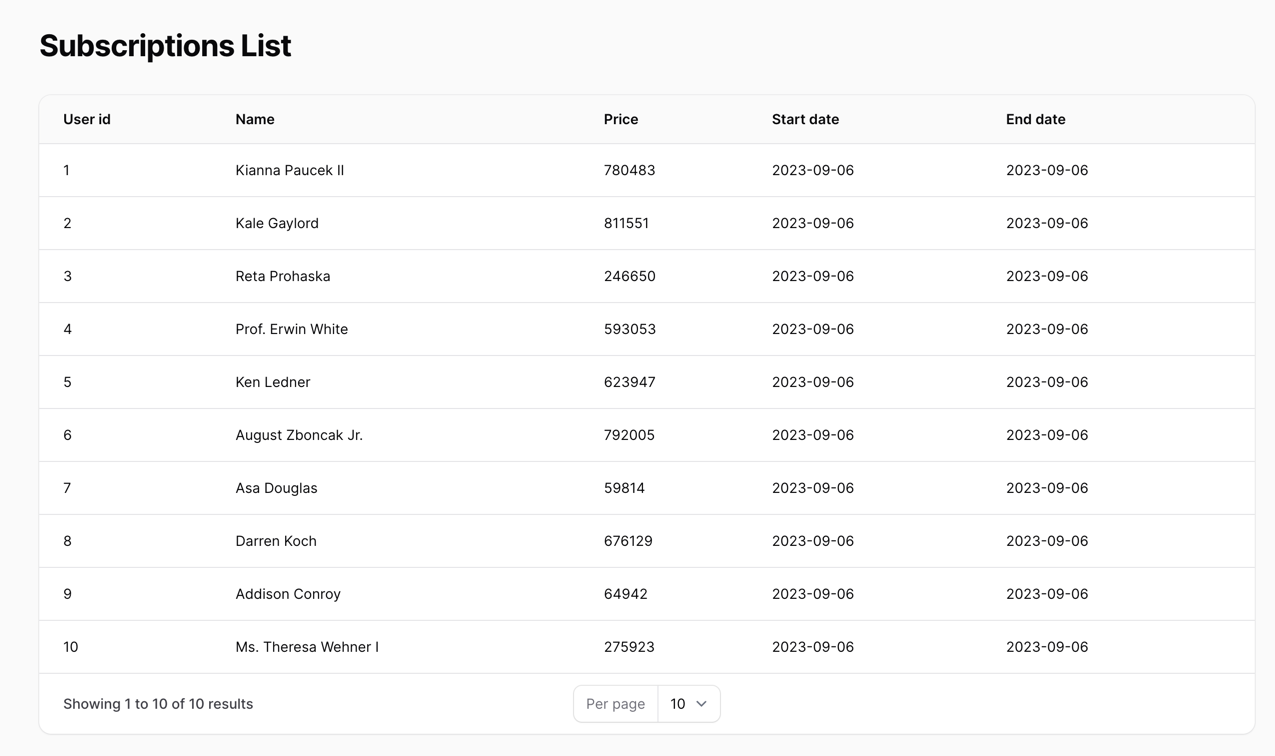This screenshot has width=1275, height=756.
Task: Click the price 623947
Action: [x=630, y=382]
